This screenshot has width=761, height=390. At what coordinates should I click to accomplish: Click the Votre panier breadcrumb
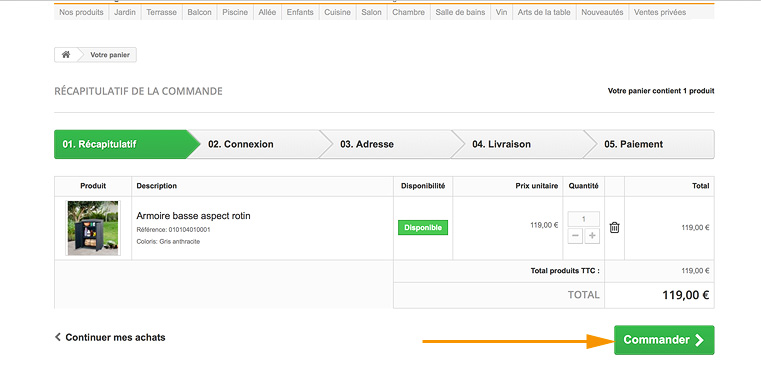click(110, 55)
